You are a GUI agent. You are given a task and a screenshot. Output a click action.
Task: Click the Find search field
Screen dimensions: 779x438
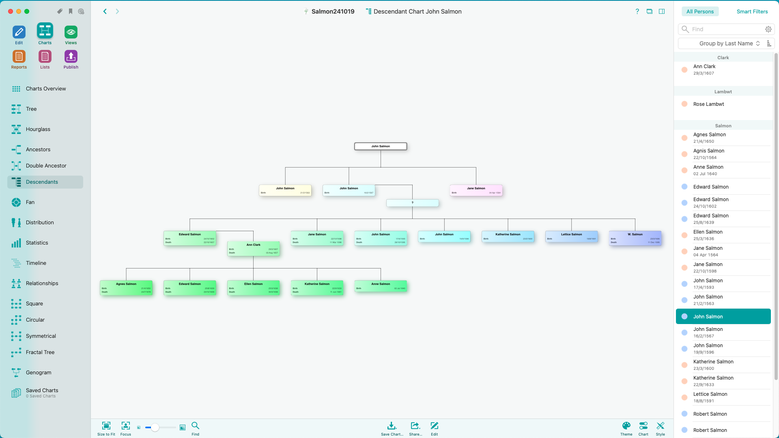pyautogui.click(x=726, y=29)
